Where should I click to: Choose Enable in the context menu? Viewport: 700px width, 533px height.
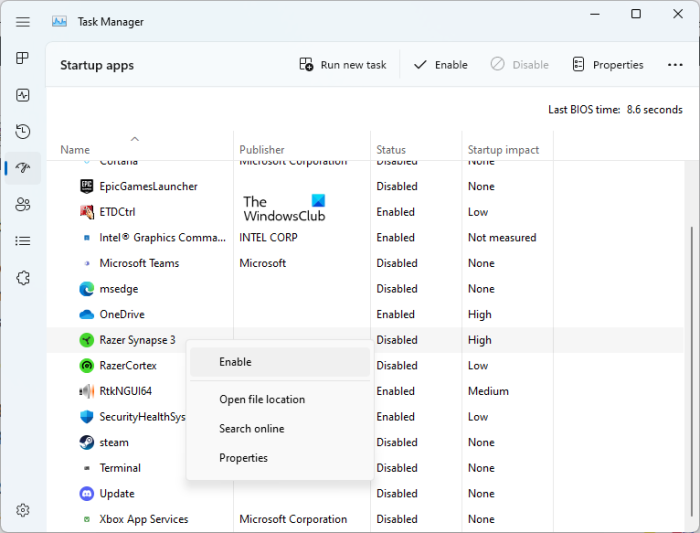pyautogui.click(x=235, y=362)
